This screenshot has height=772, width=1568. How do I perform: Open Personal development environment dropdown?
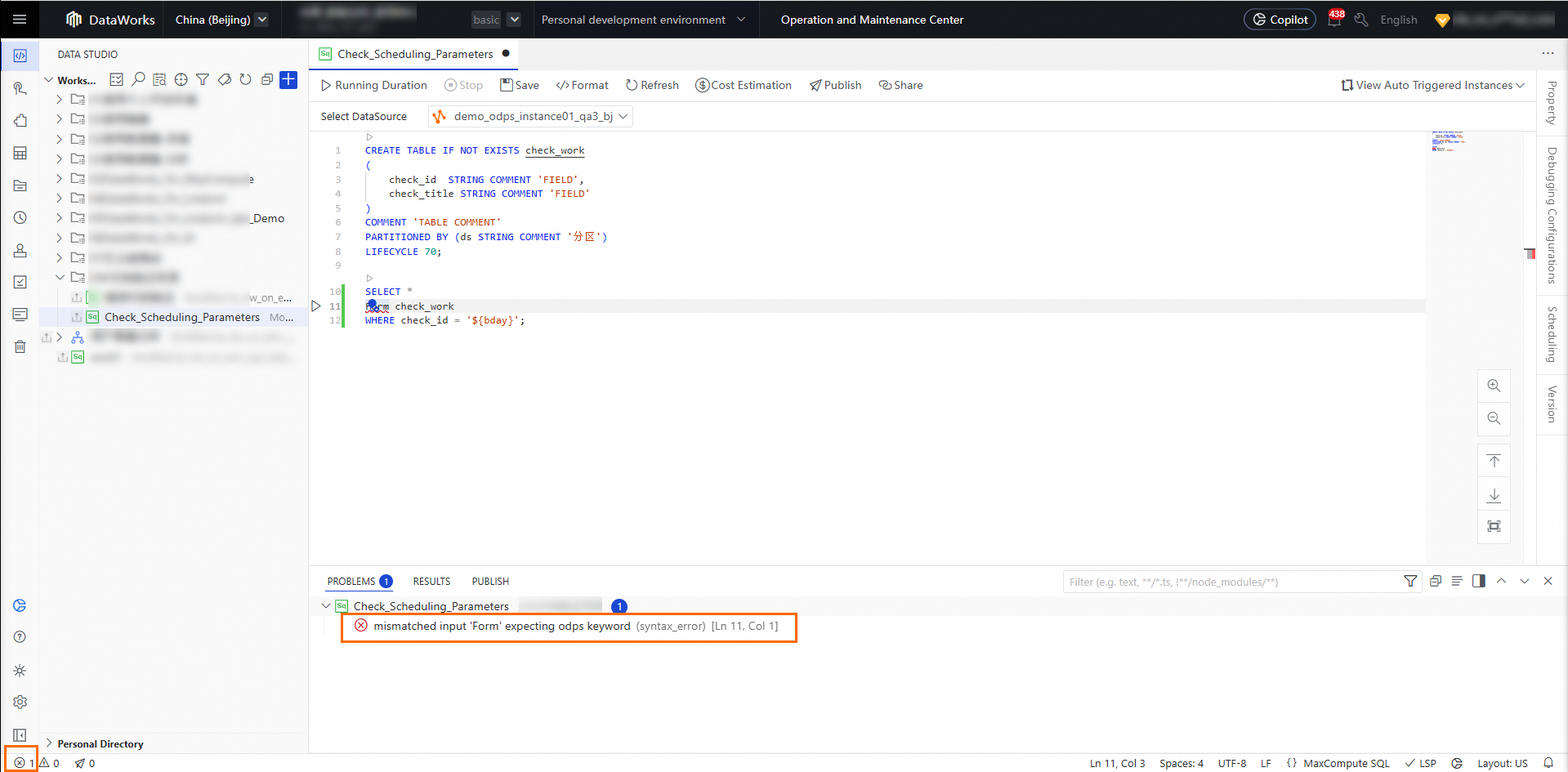point(643,20)
